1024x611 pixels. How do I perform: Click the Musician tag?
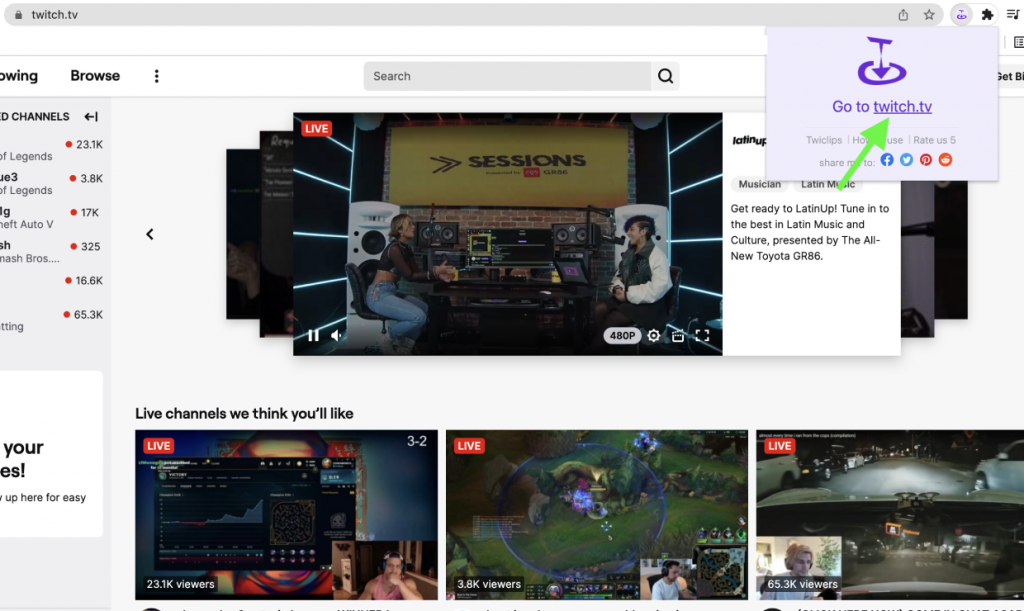(760, 184)
